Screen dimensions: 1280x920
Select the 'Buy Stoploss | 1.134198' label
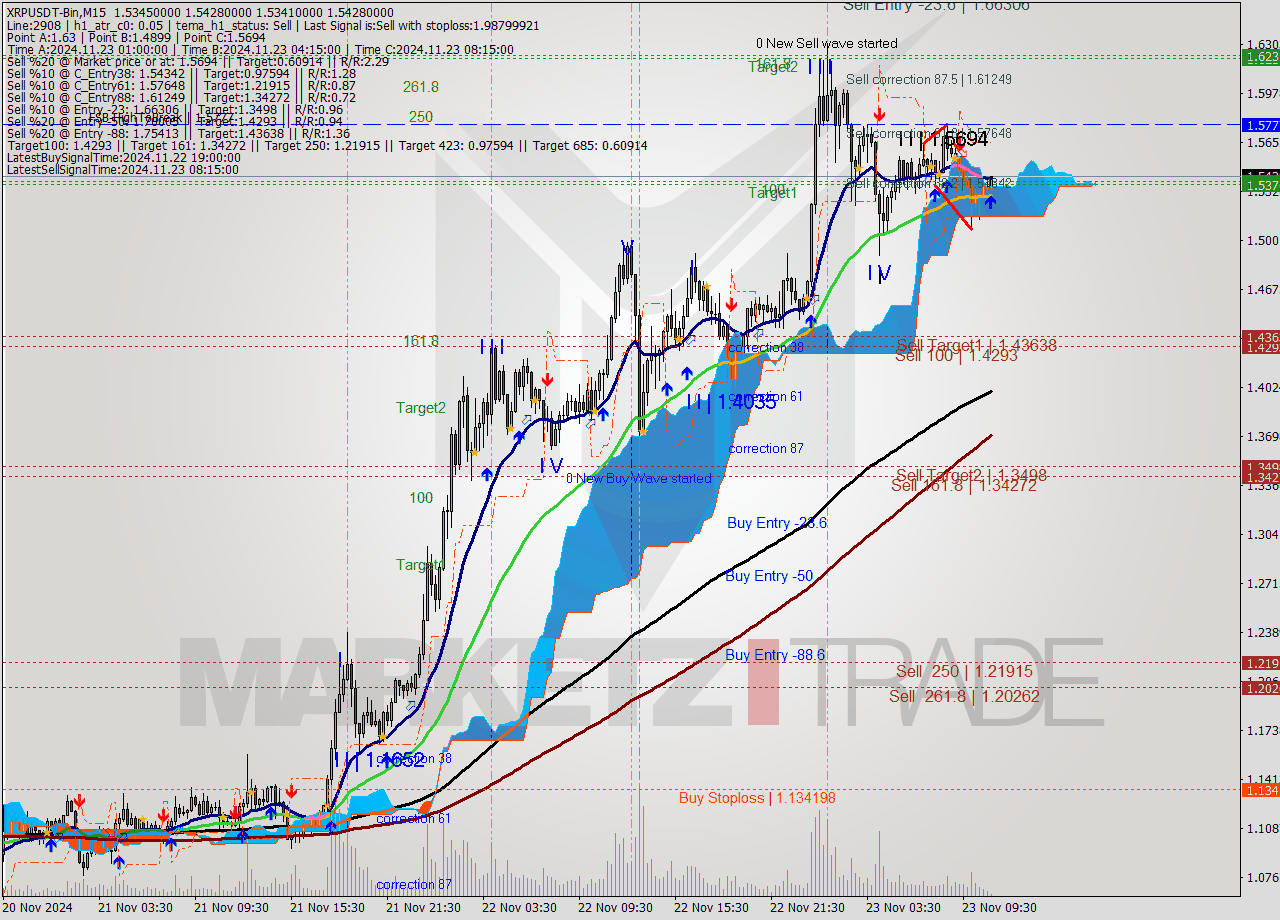click(757, 797)
